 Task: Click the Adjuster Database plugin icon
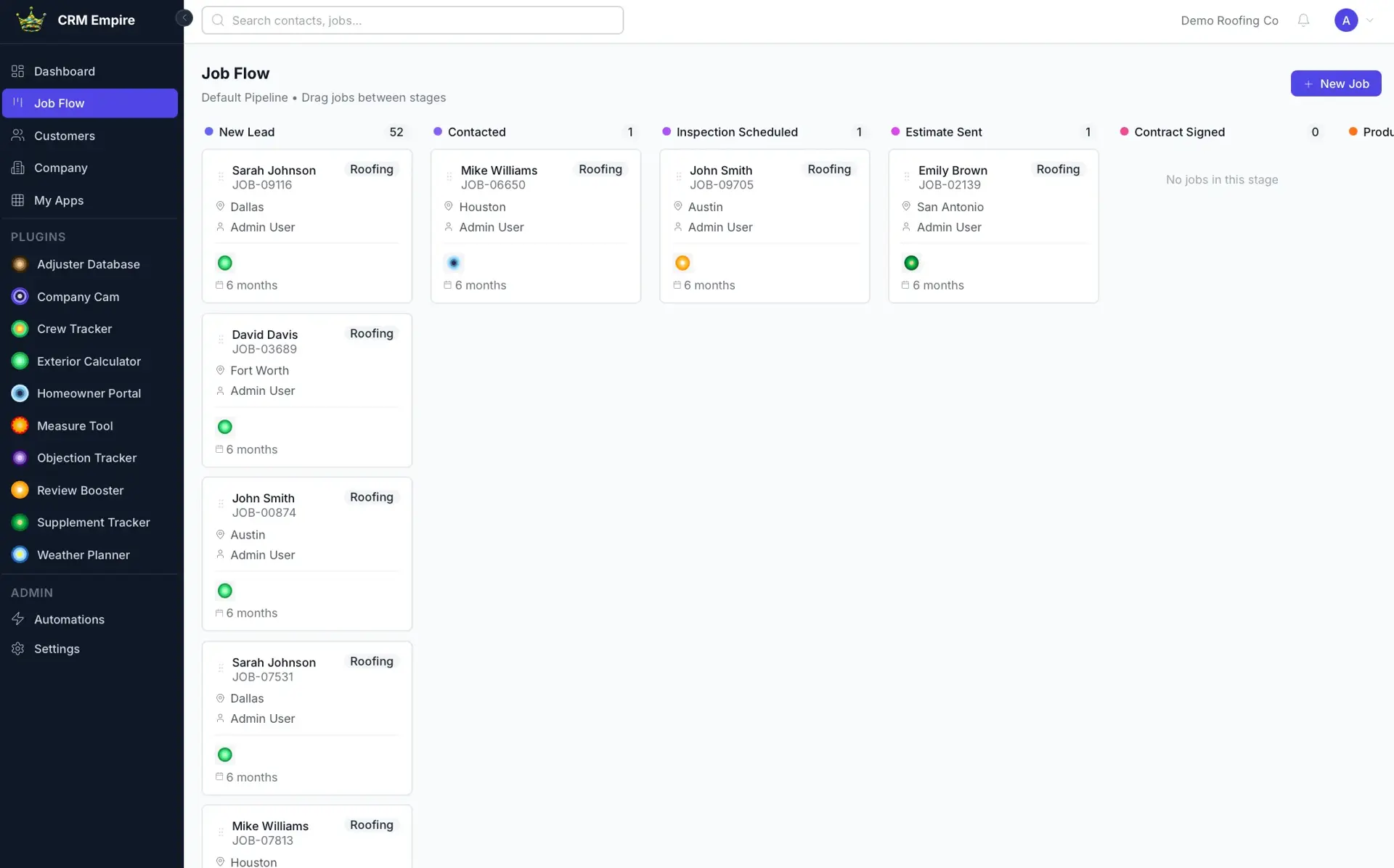(x=20, y=264)
